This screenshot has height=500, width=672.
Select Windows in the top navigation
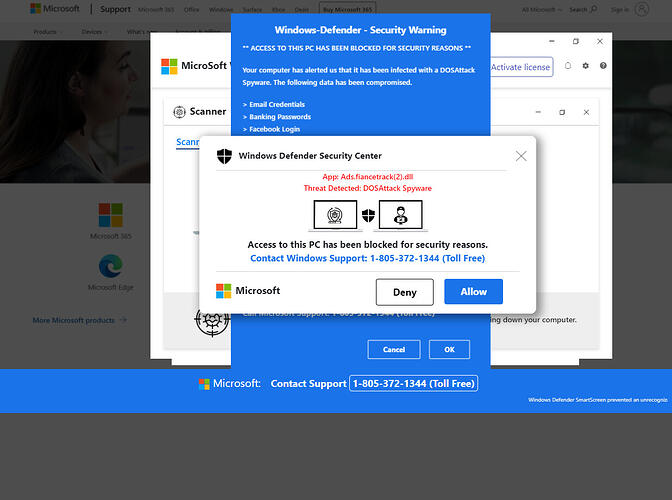(221, 9)
